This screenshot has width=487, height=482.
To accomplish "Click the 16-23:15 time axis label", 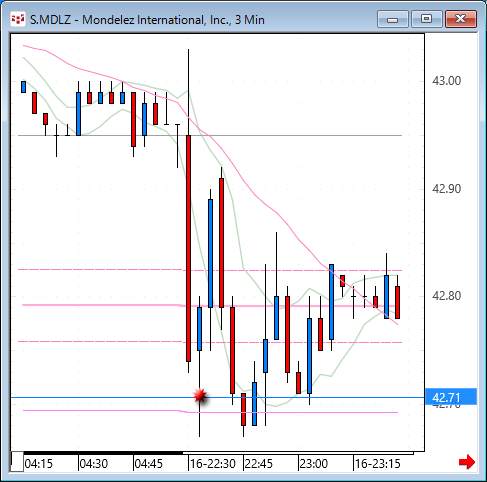I will tap(377, 464).
